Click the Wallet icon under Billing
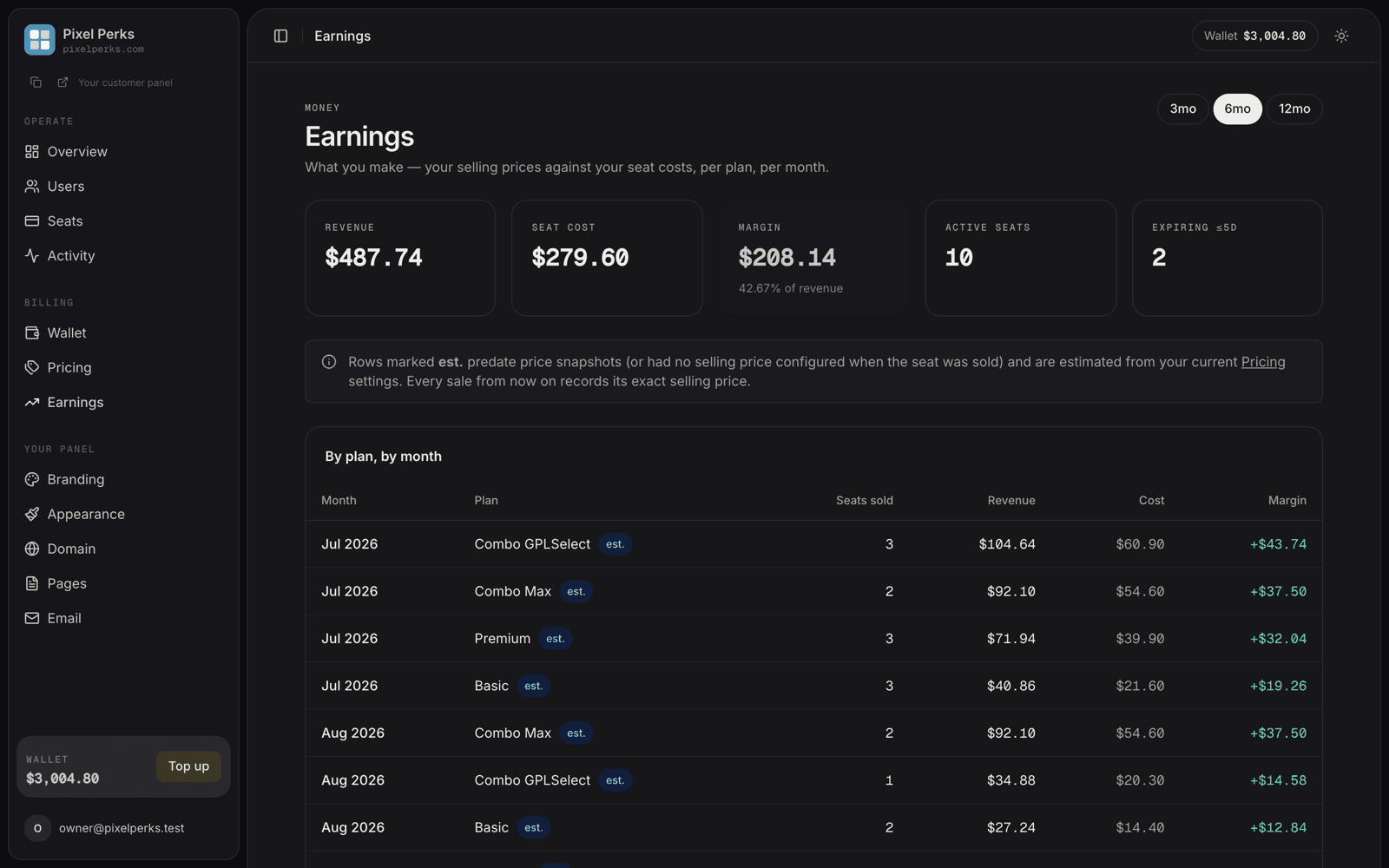Viewport: 1389px width, 868px height. [x=32, y=332]
